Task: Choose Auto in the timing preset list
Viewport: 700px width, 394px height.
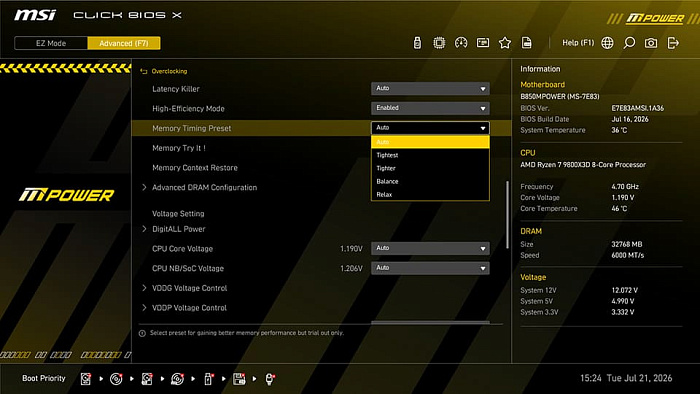Action: (430, 142)
